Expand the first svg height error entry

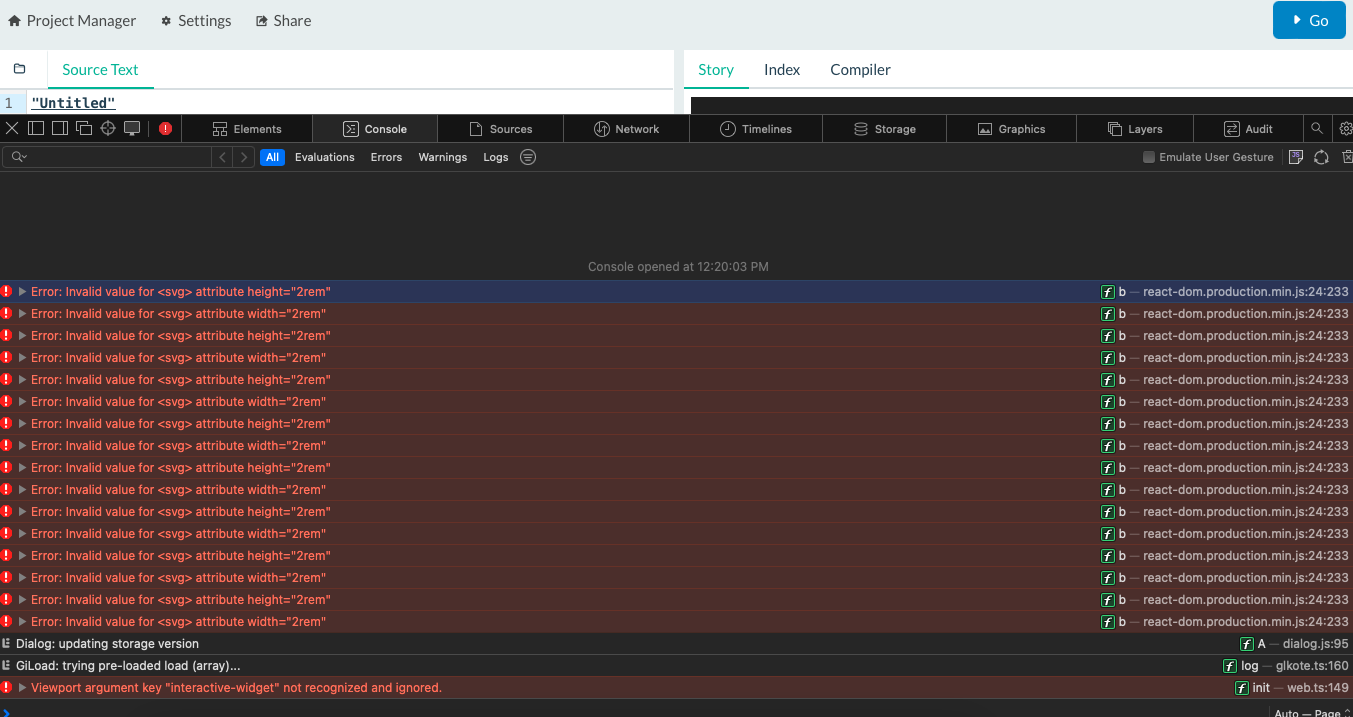[22, 292]
